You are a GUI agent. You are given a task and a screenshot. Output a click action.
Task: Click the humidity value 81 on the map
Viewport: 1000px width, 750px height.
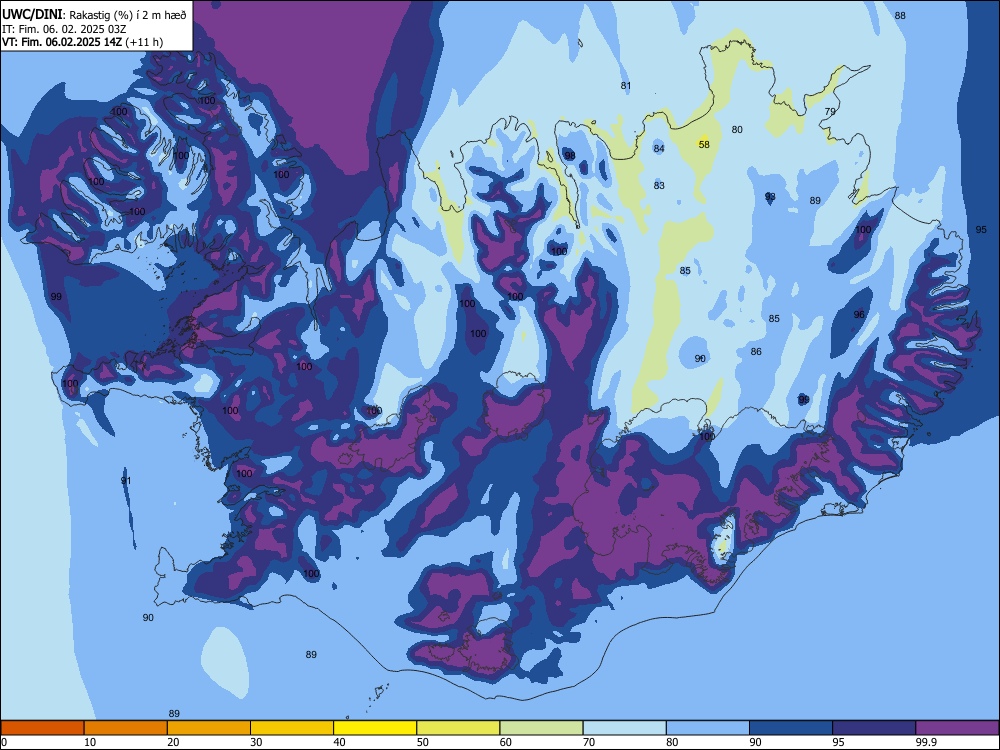click(626, 85)
